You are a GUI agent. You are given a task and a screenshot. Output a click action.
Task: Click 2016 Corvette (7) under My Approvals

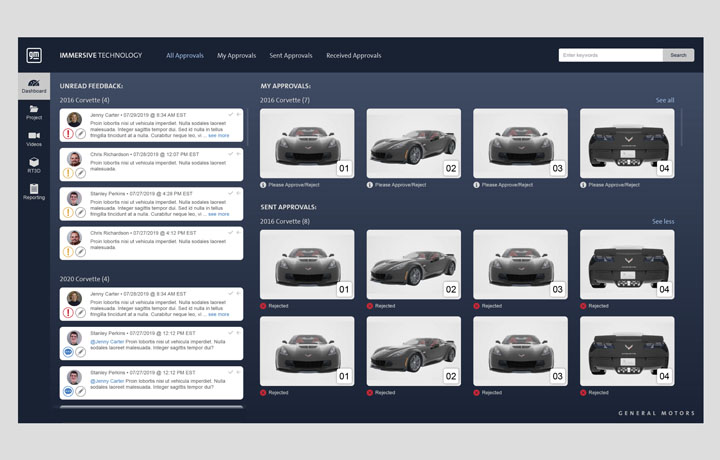(285, 100)
